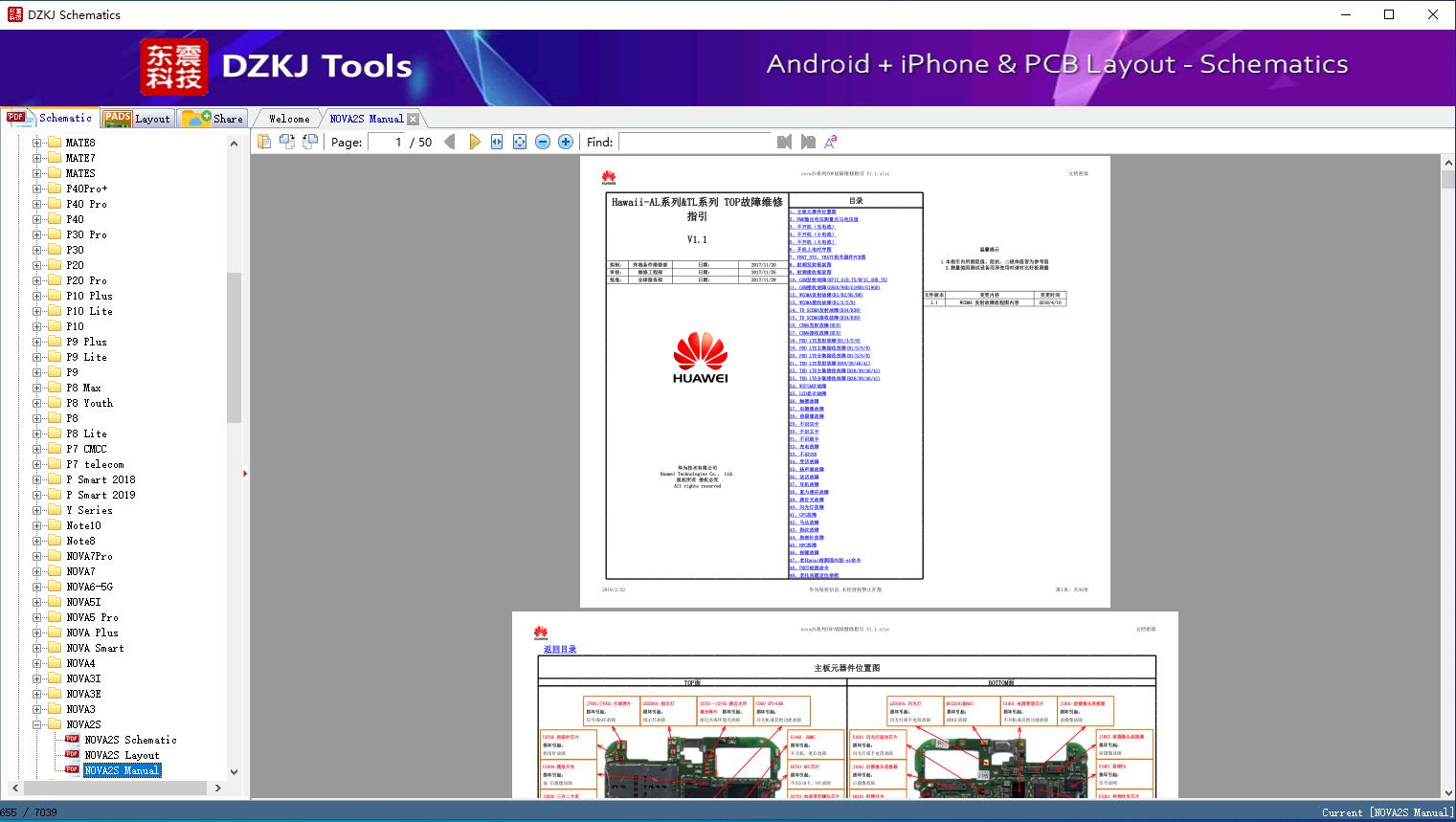Select the NOVA4 folder
This screenshot has height=822, width=1456.
(x=80, y=663)
